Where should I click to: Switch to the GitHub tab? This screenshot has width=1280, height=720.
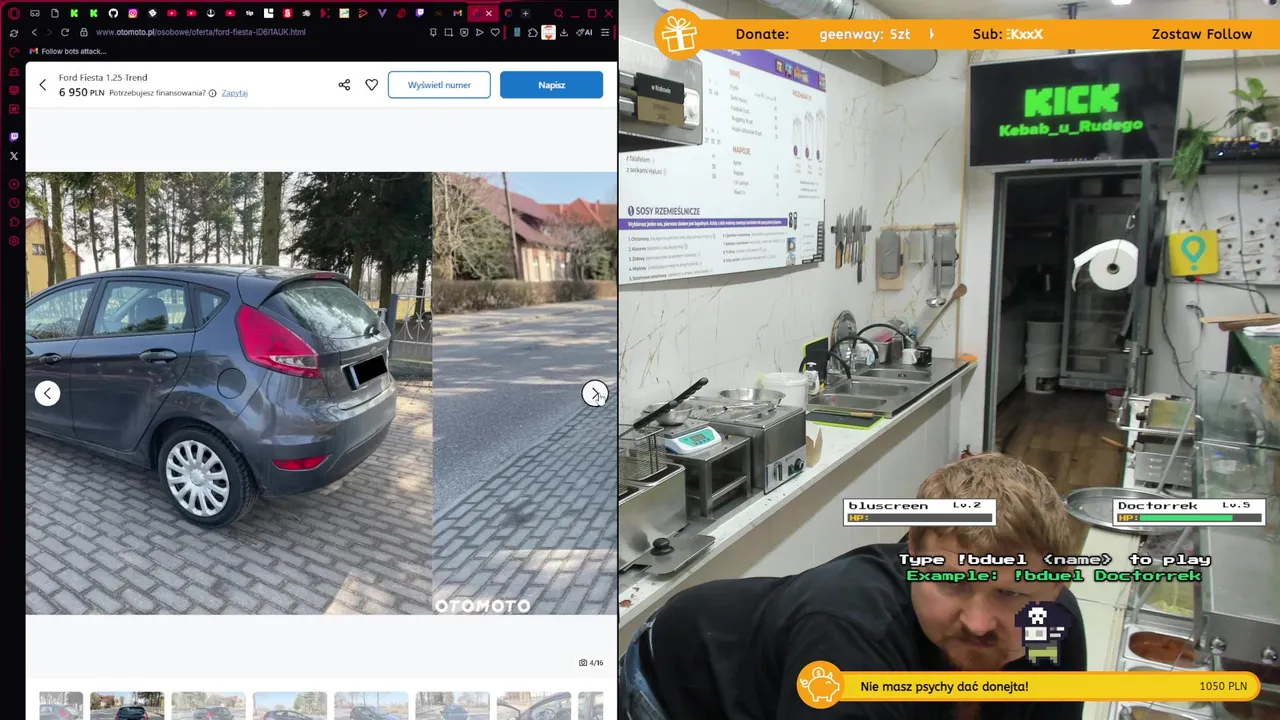click(x=112, y=13)
